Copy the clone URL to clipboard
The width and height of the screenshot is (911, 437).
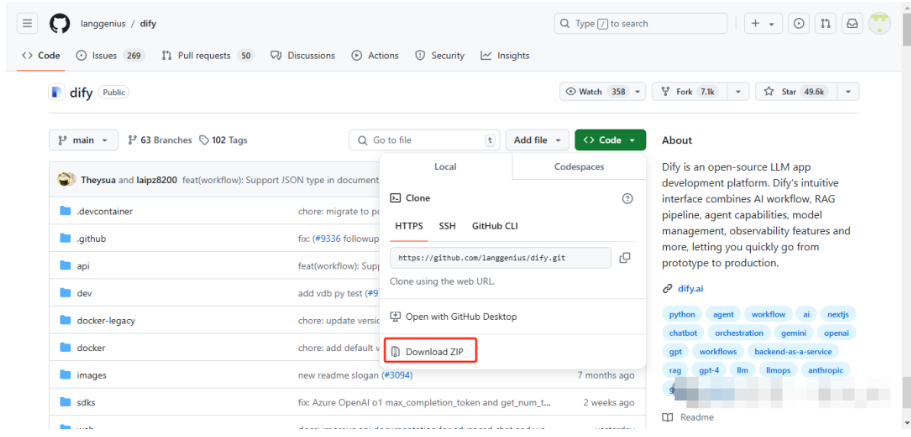point(625,257)
